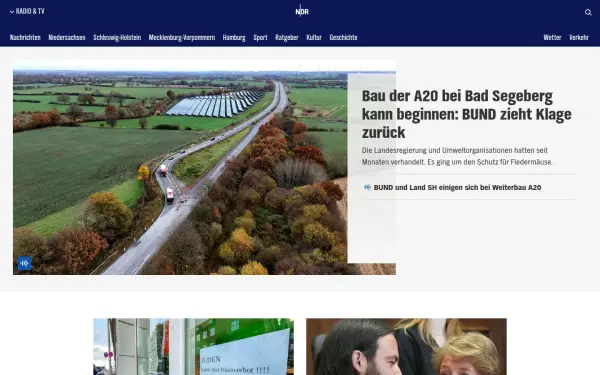The height and width of the screenshot is (375, 600).
Task: Open the Nachrichten menu item
Action: point(25,38)
